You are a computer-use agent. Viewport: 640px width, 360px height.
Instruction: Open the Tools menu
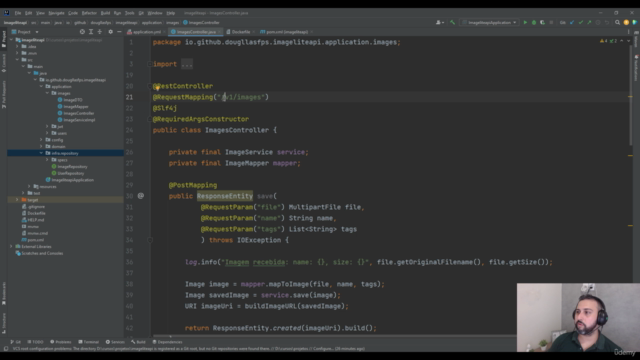coord(129,13)
